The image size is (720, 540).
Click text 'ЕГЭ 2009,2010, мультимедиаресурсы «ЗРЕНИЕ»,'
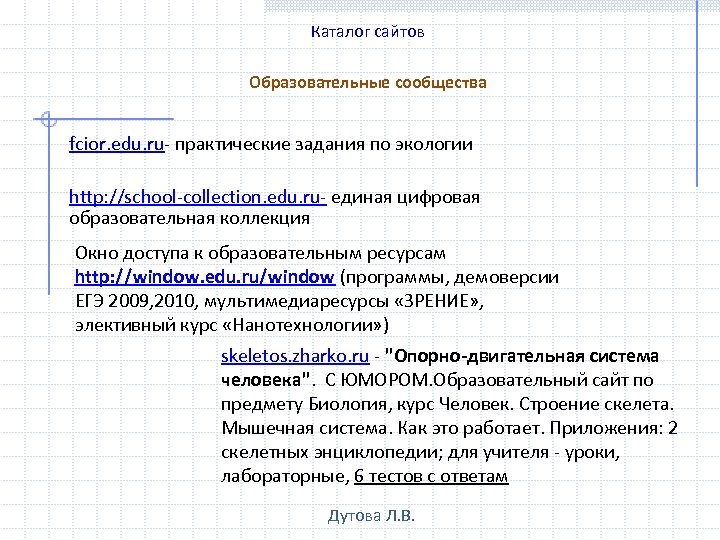tap(279, 301)
